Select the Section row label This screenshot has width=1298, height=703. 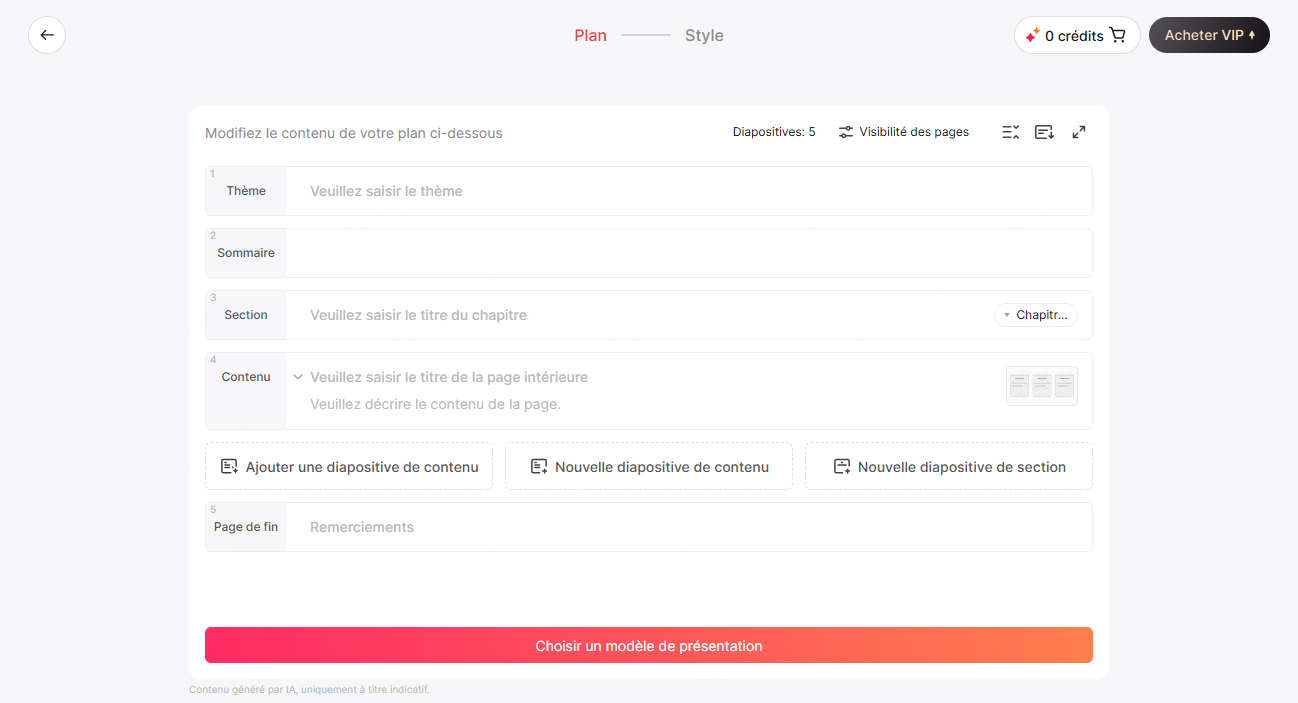tap(246, 315)
